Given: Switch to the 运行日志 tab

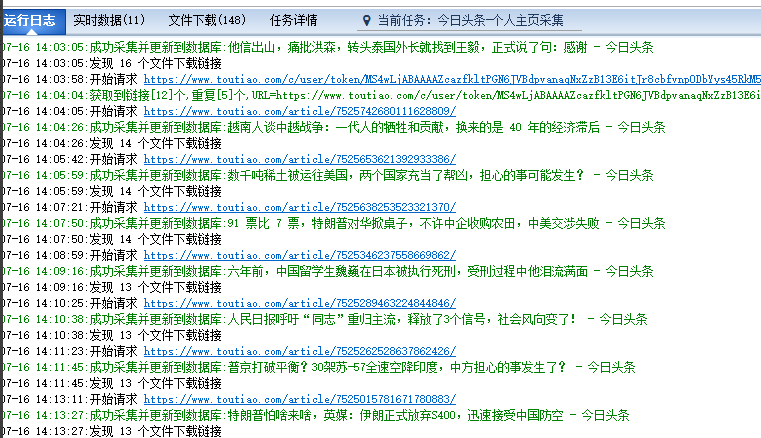Looking at the screenshot, I should click(32, 21).
